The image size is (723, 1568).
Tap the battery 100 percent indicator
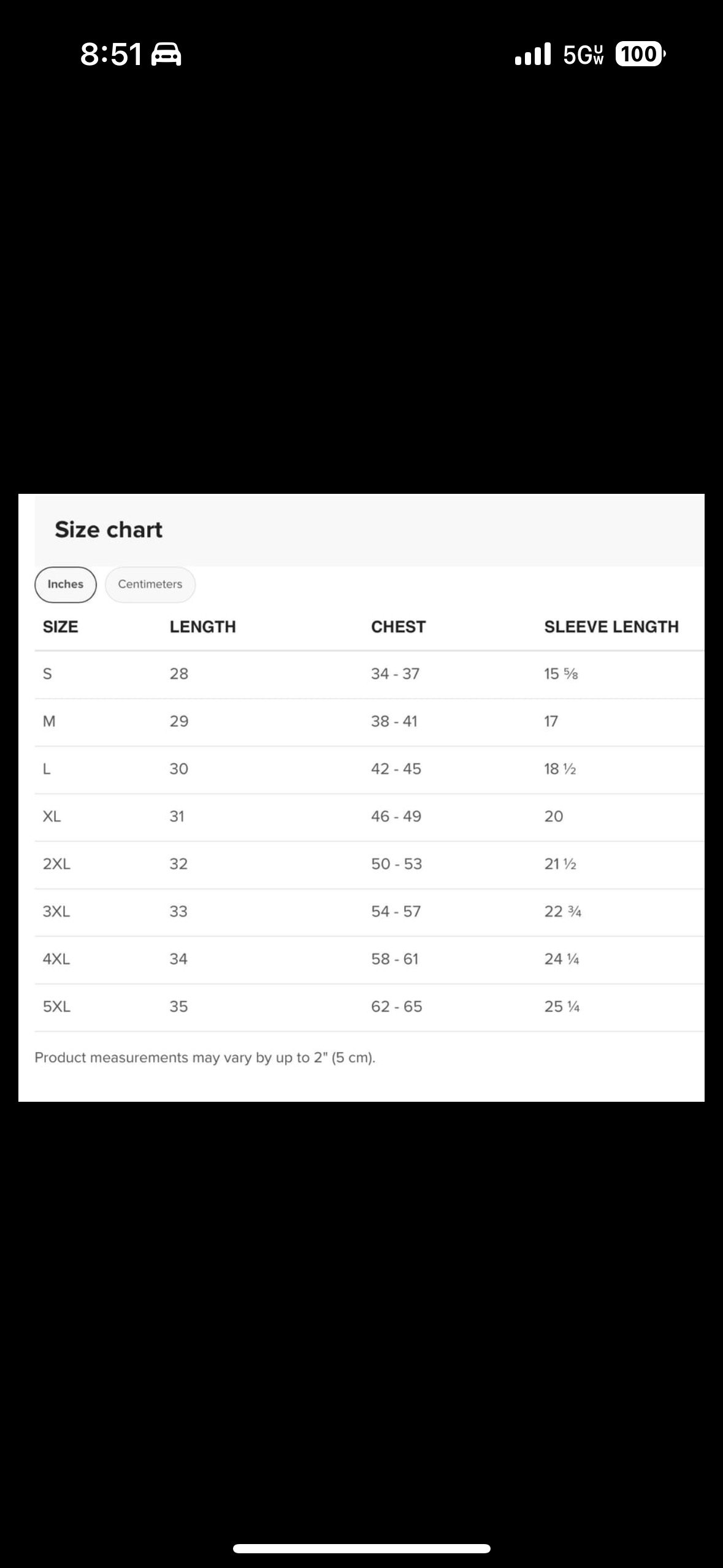640,55
